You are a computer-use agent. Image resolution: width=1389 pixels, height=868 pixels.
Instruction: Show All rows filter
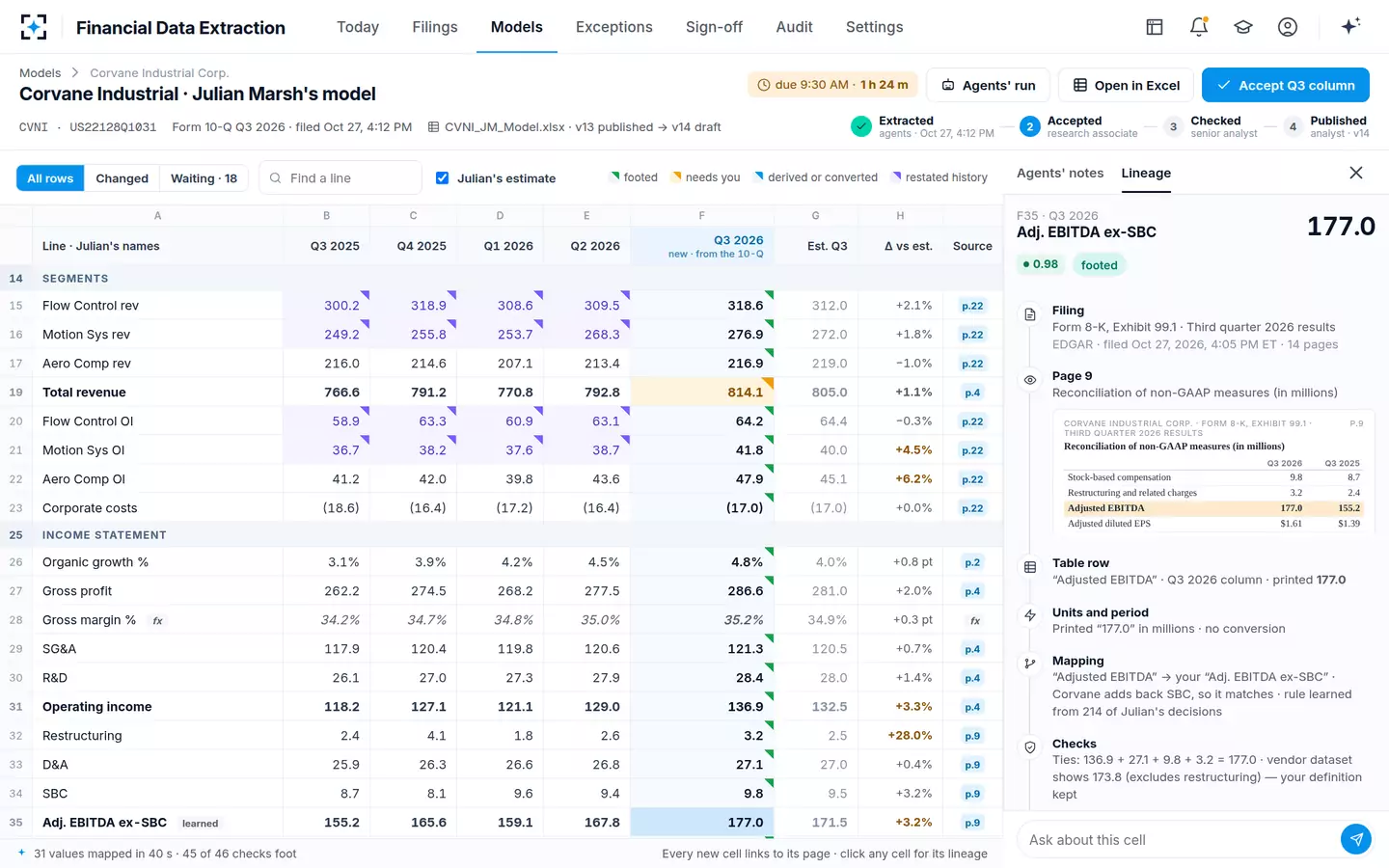point(50,178)
